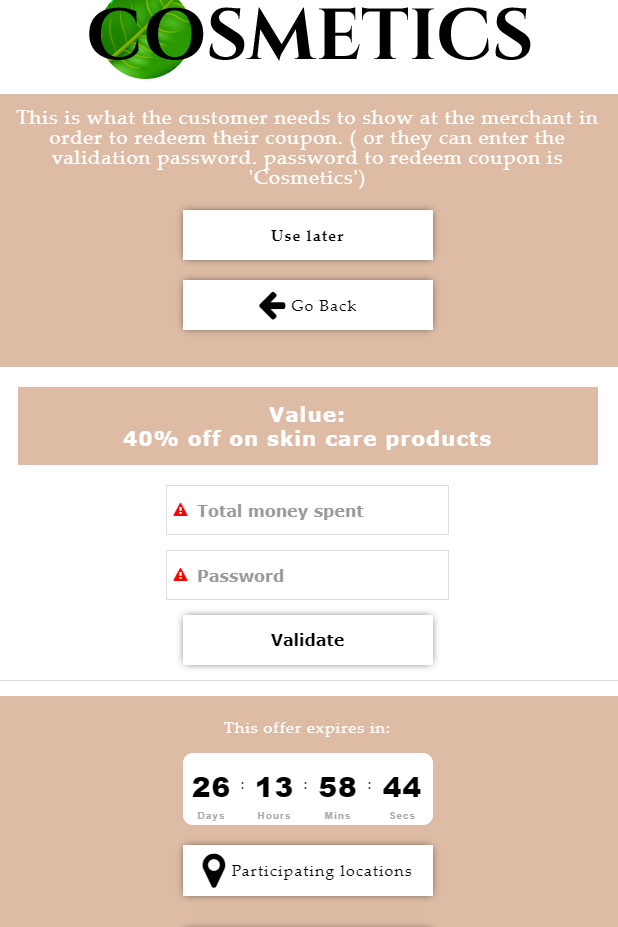Screen dimensions: 618x927
Task: Select the Days digits in countdown timer
Action: click(210, 787)
